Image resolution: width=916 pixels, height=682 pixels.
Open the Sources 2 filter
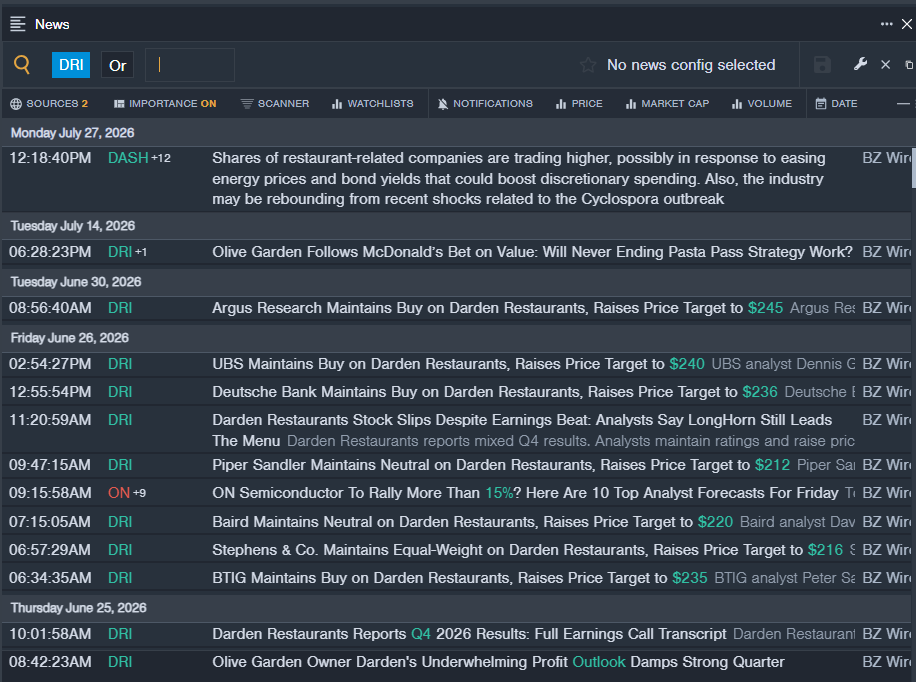49,103
